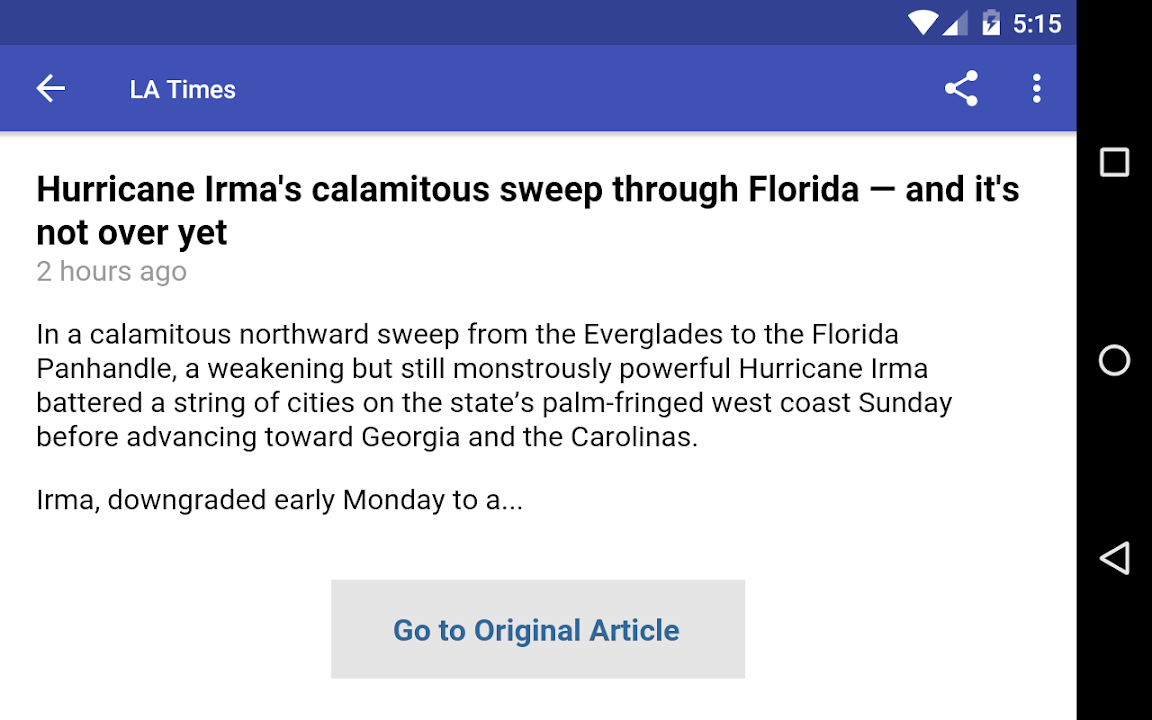Tap the back arrow in the app bar
This screenshot has height=720, width=1152.
(51, 89)
